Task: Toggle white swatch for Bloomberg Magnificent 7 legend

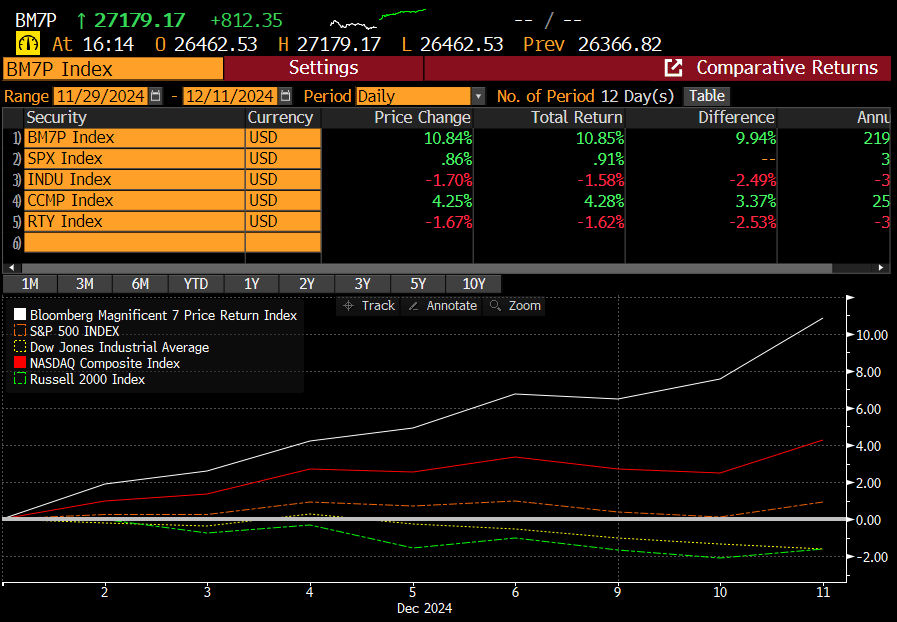Action: click(x=20, y=315)
